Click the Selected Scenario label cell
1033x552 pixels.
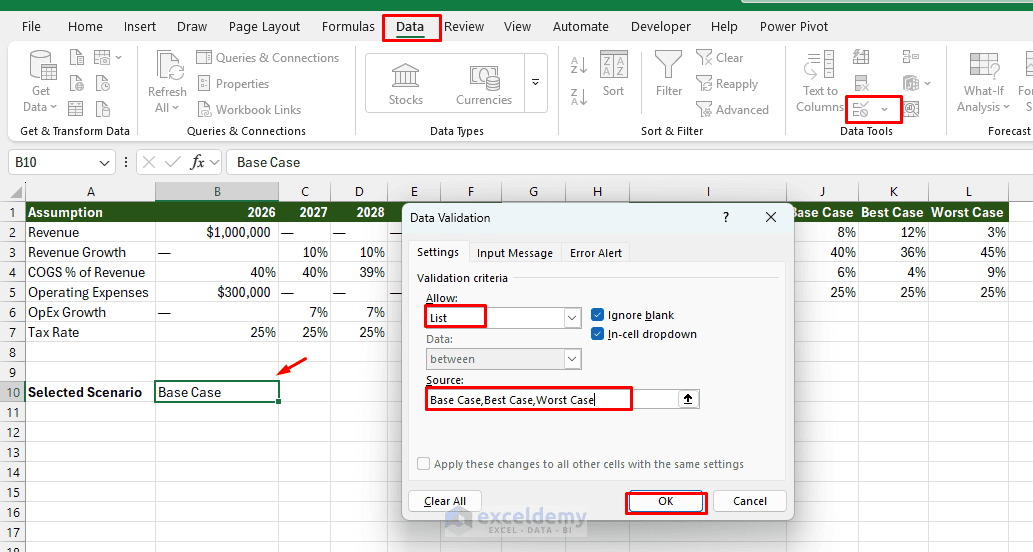(x=90, y=392)
